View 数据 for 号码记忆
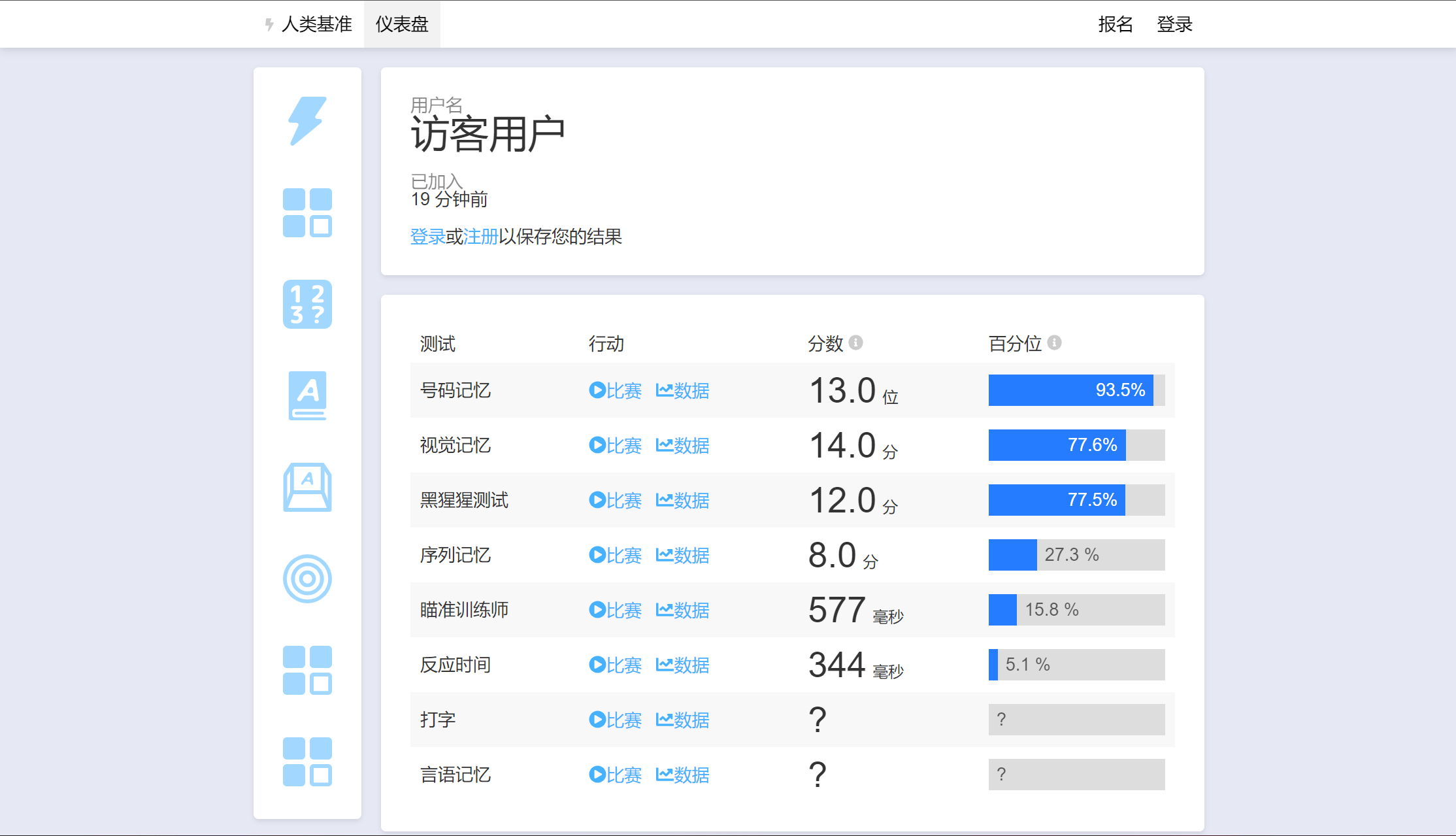The image size is (1456, 836). click(x=682, y=390)
